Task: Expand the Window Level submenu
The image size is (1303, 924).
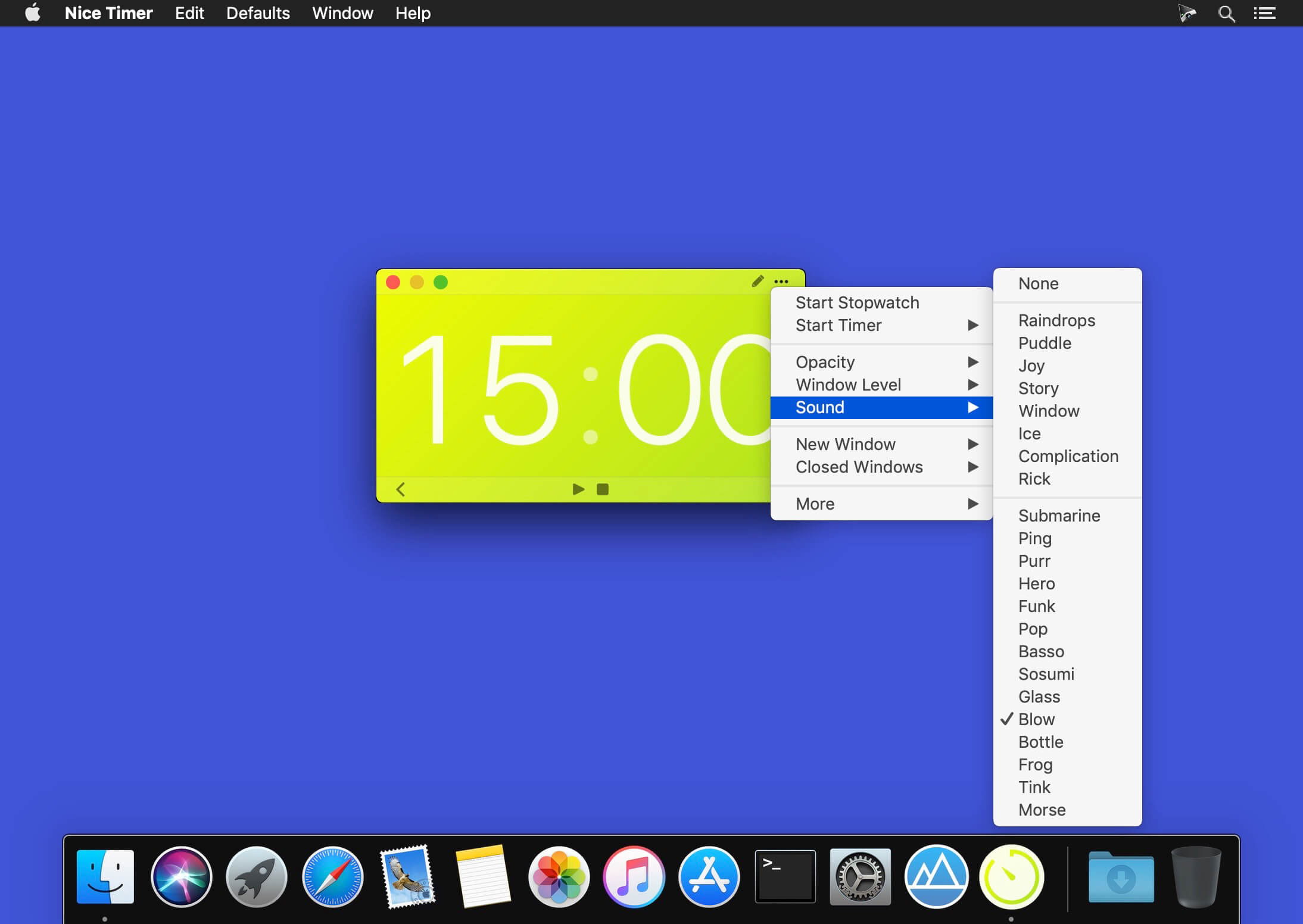Action: coord(881,385)
